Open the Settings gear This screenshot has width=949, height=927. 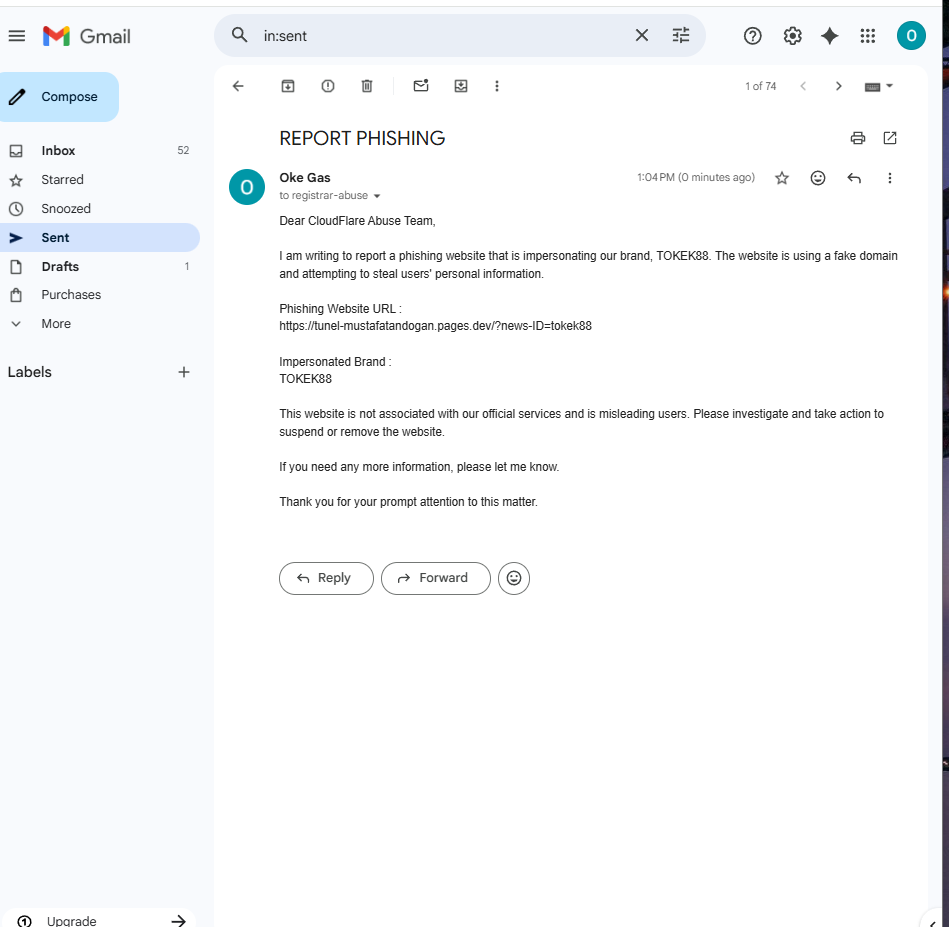pos(792,36)
